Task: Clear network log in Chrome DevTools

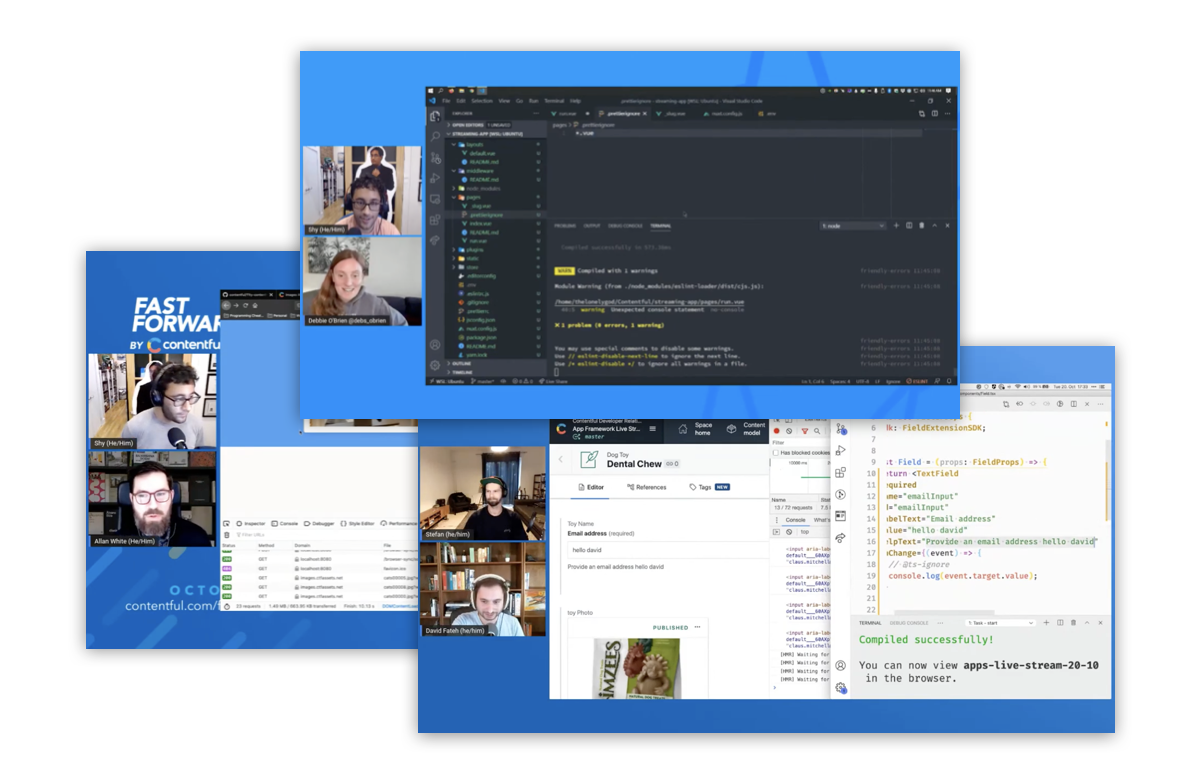Action: click(790, 431)
